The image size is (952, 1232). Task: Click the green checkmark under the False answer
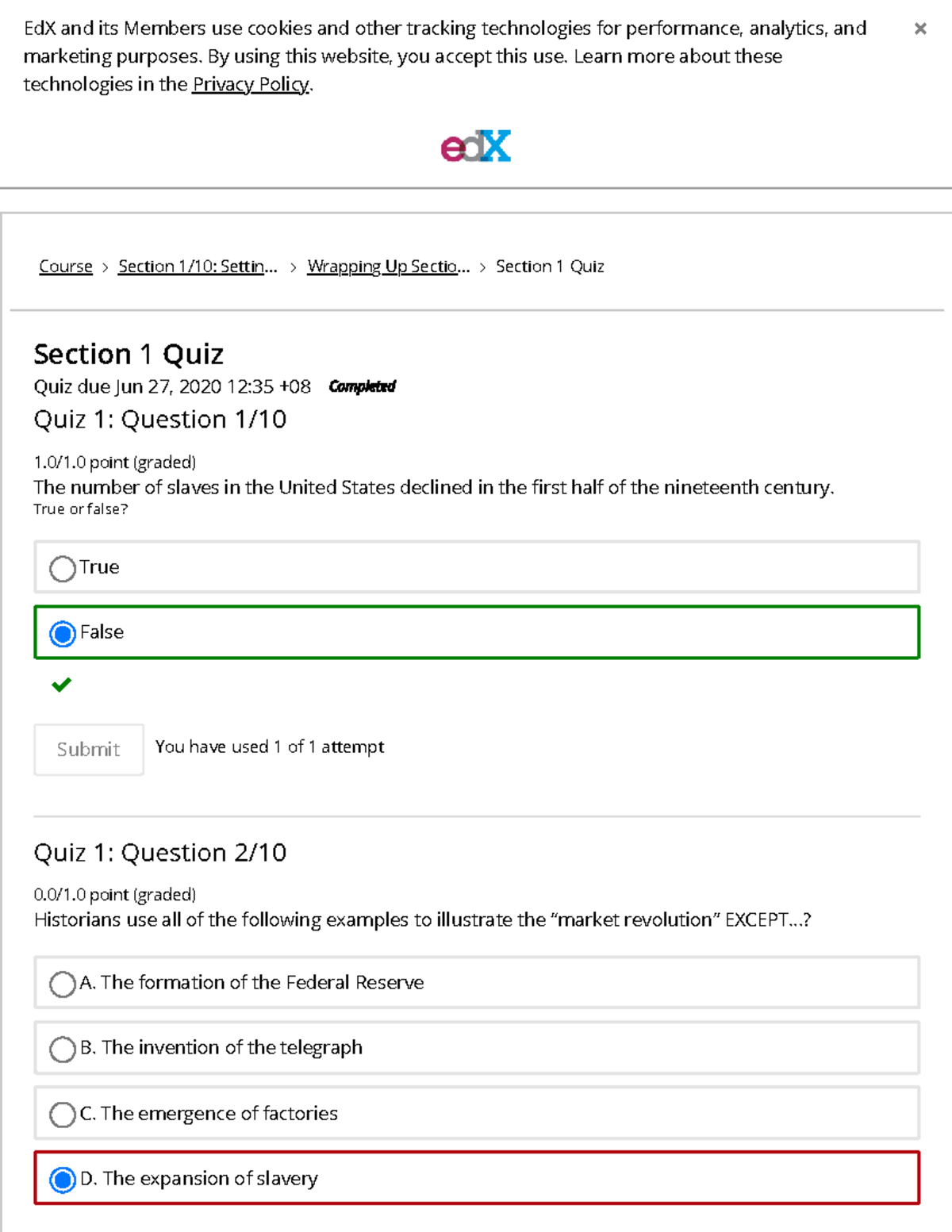coord(61,684)
